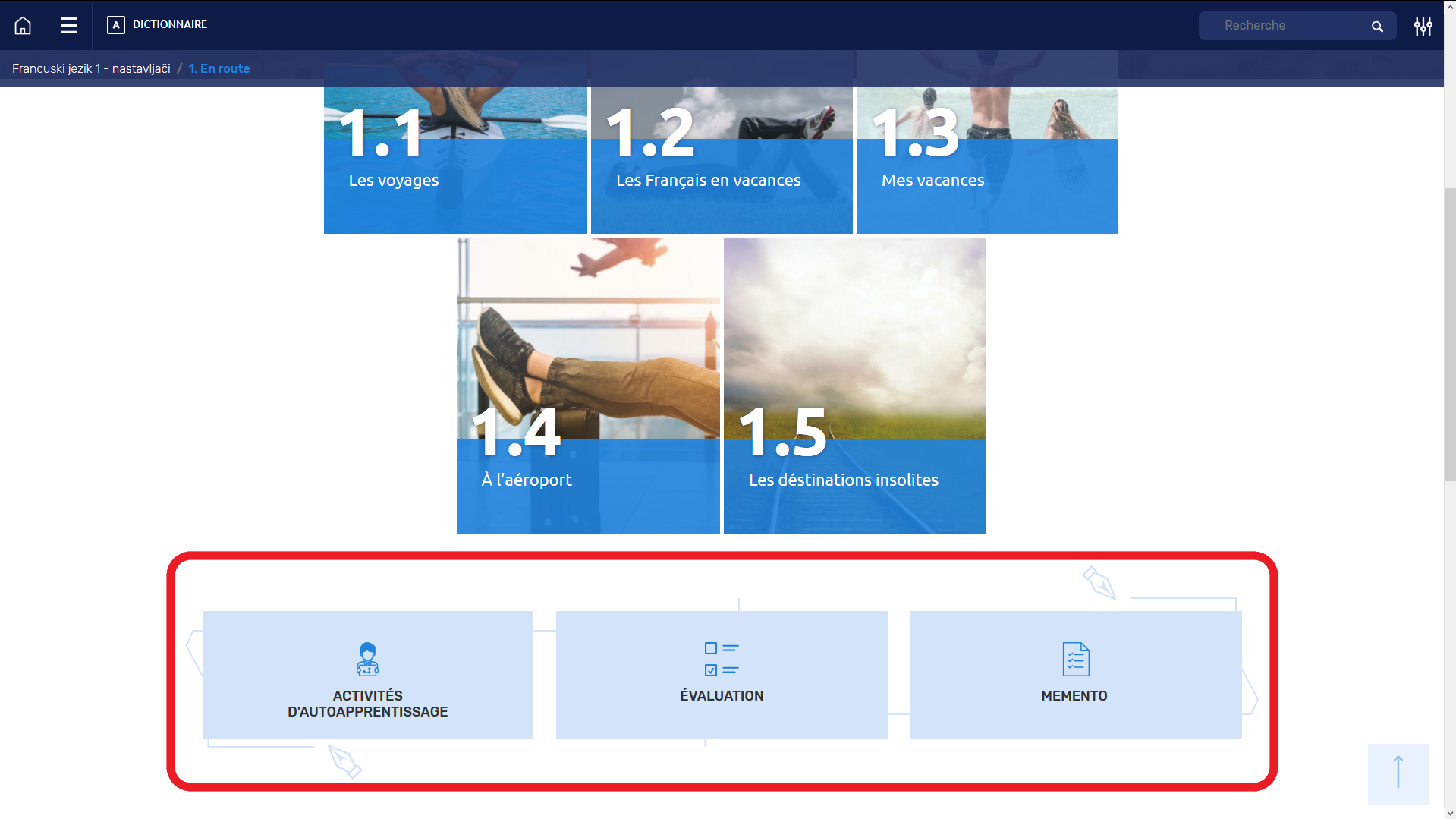Click the vertical scrollbar thumb

(1449, 334)
